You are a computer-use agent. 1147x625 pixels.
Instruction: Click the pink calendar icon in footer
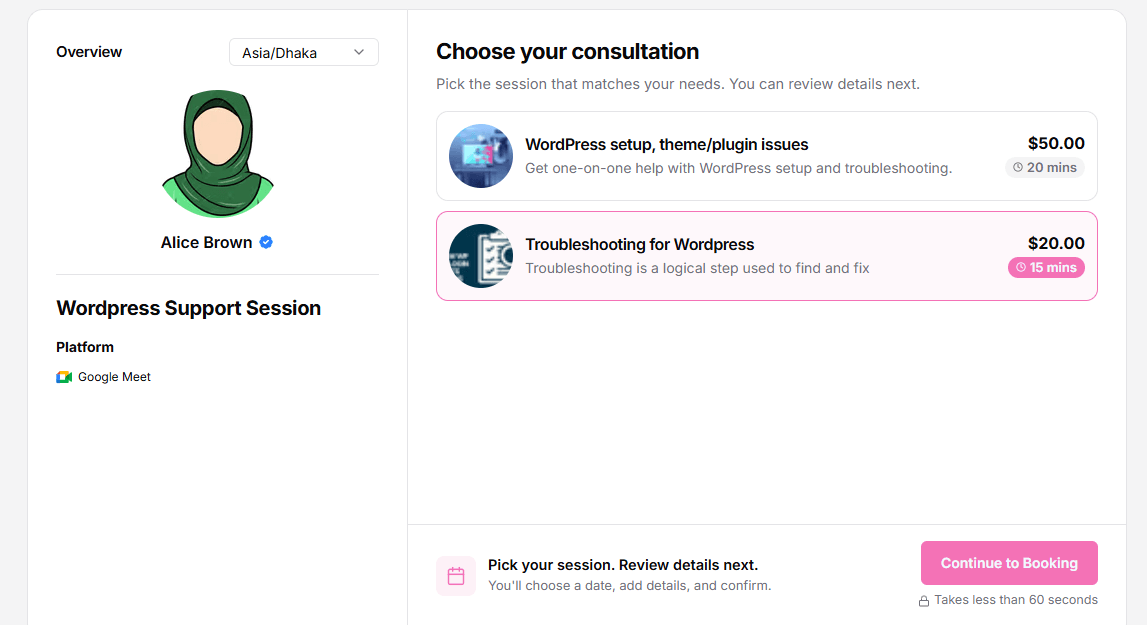(456, 576)
